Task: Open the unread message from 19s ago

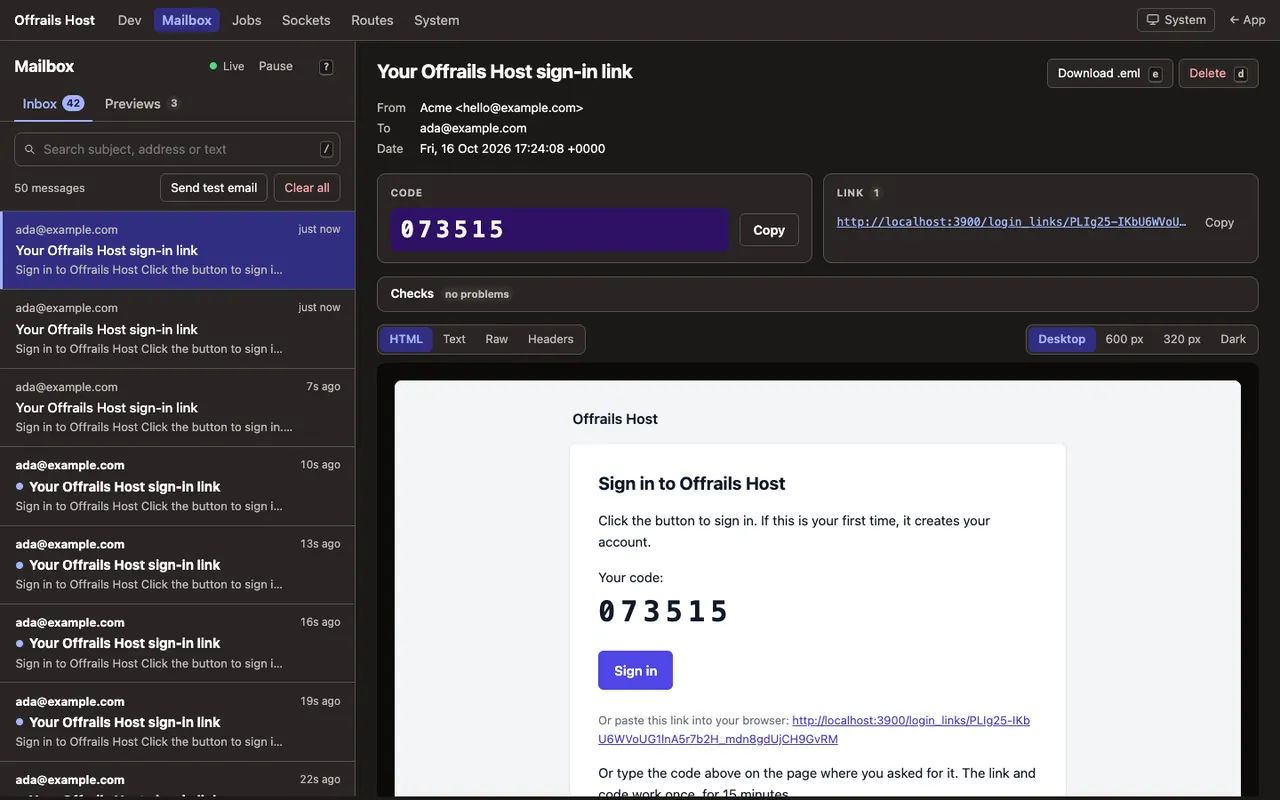Action: [x=177, y=722]
